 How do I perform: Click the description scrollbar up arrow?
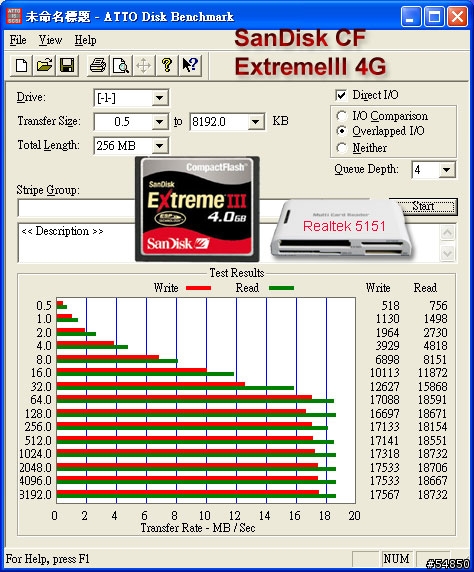(x=447, y=232)
